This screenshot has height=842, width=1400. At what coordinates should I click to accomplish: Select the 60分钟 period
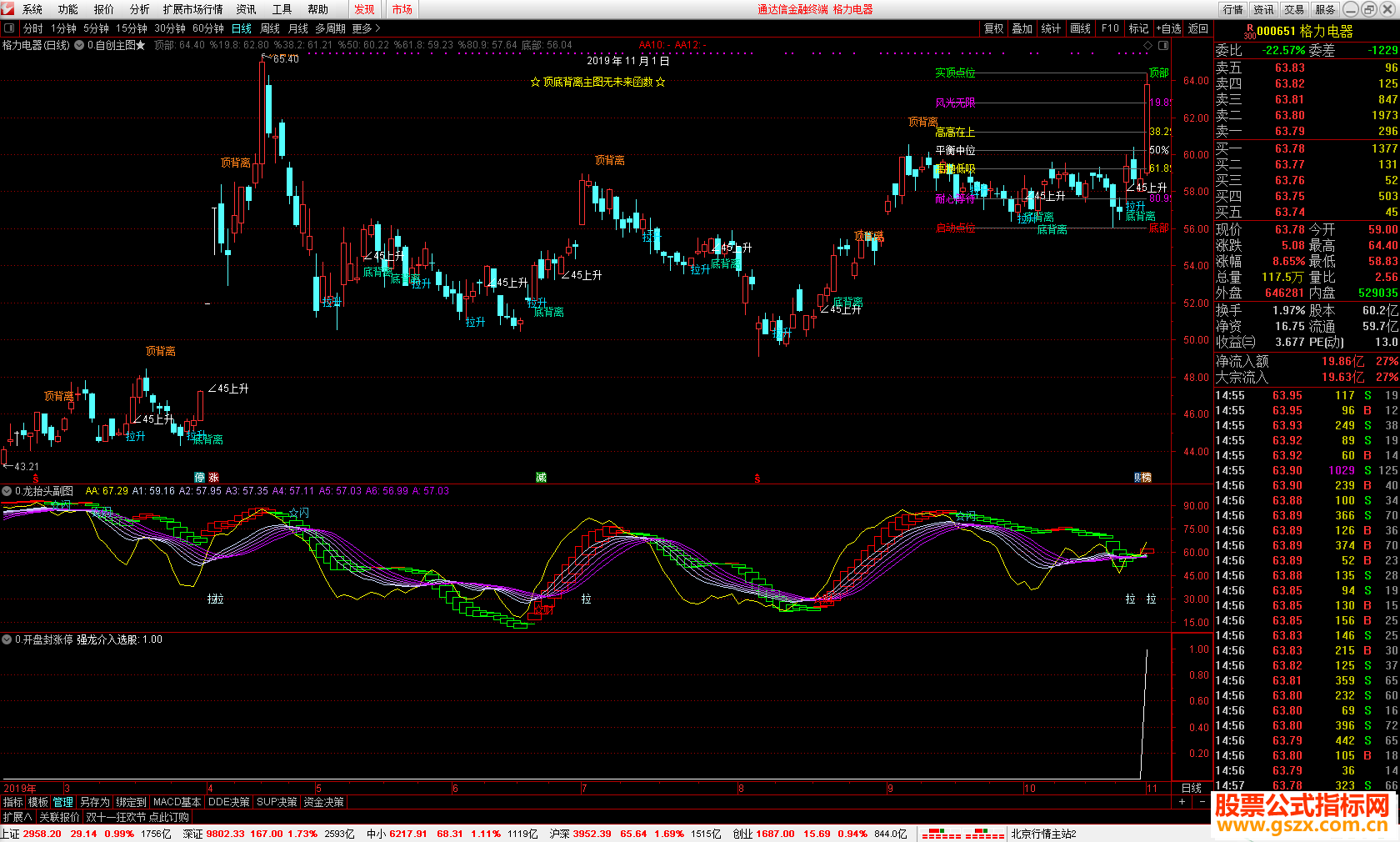(x=207, y=28)
